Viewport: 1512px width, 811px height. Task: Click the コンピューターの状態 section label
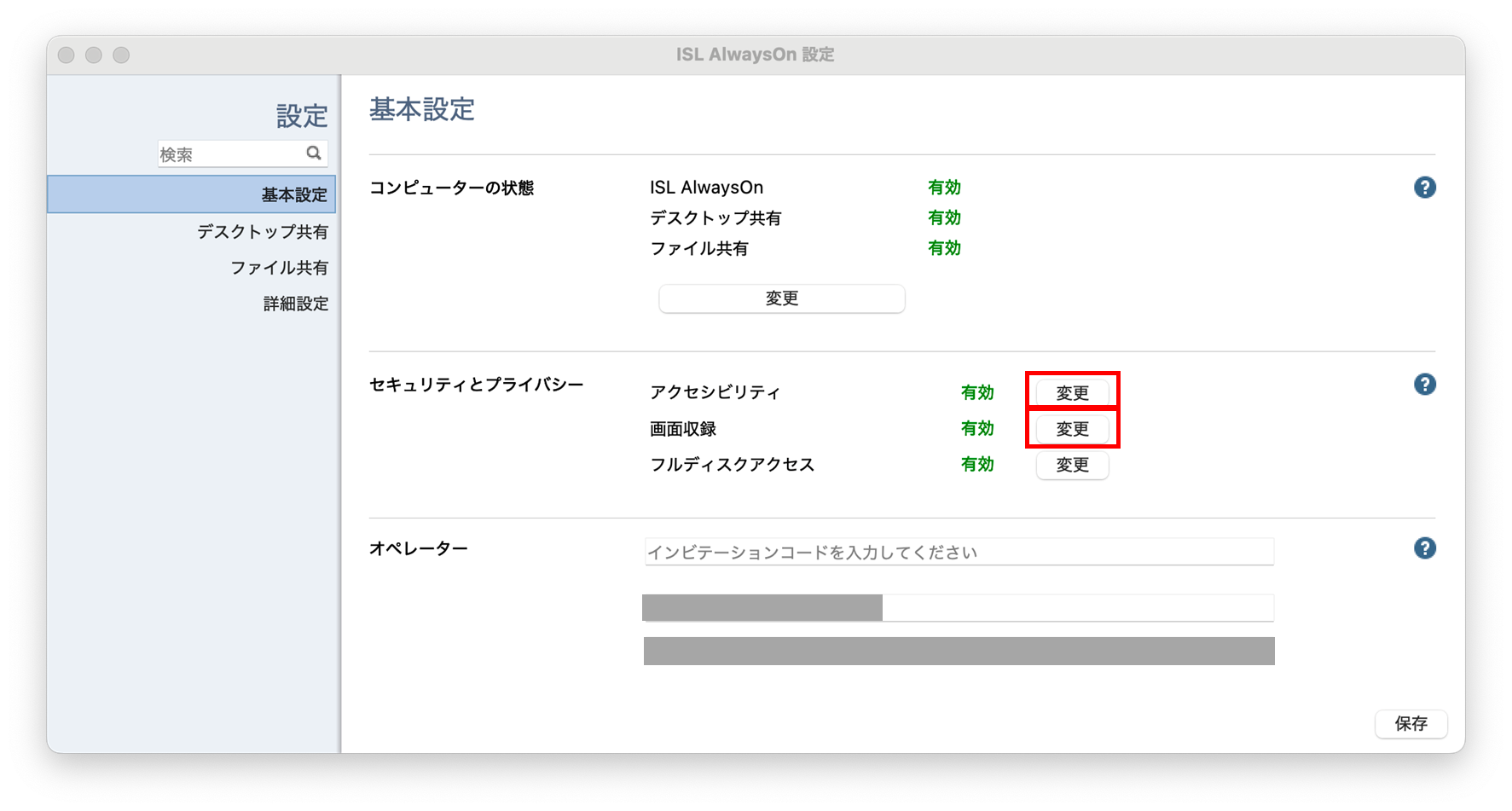(x=451, y=188)
